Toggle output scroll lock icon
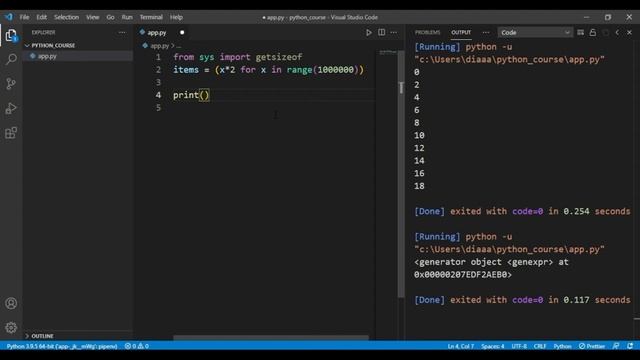640x360 pixels. point(593,32)
